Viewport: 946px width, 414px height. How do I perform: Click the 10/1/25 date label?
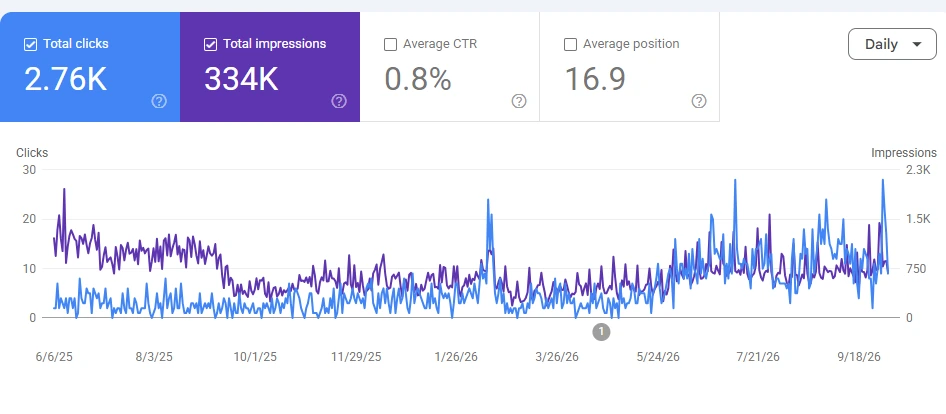pyautogui.click(x=255, y=357)
